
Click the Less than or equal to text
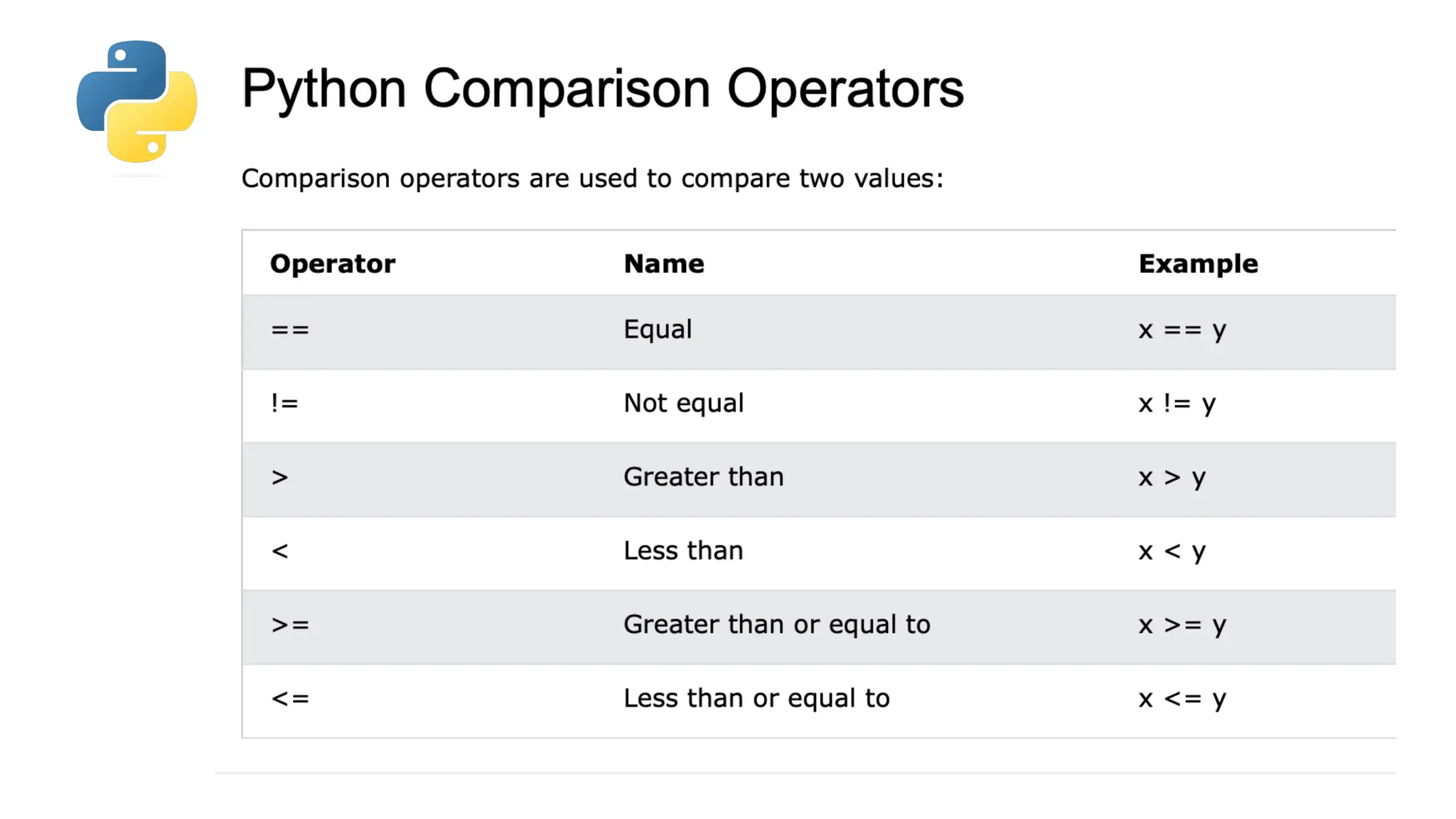(756, 698)
